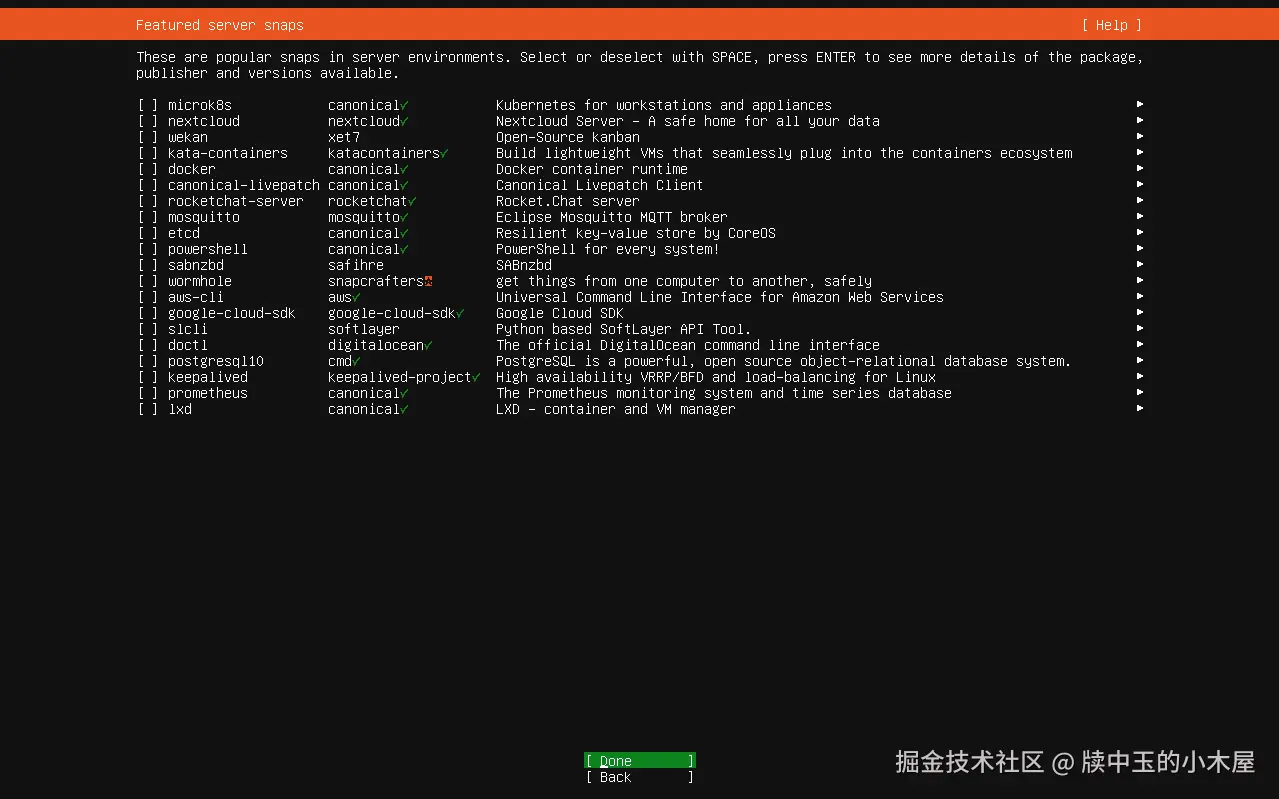
Task: Click verified checkmark in canonical-livepatch row
Action: click(x=404, y=185)
